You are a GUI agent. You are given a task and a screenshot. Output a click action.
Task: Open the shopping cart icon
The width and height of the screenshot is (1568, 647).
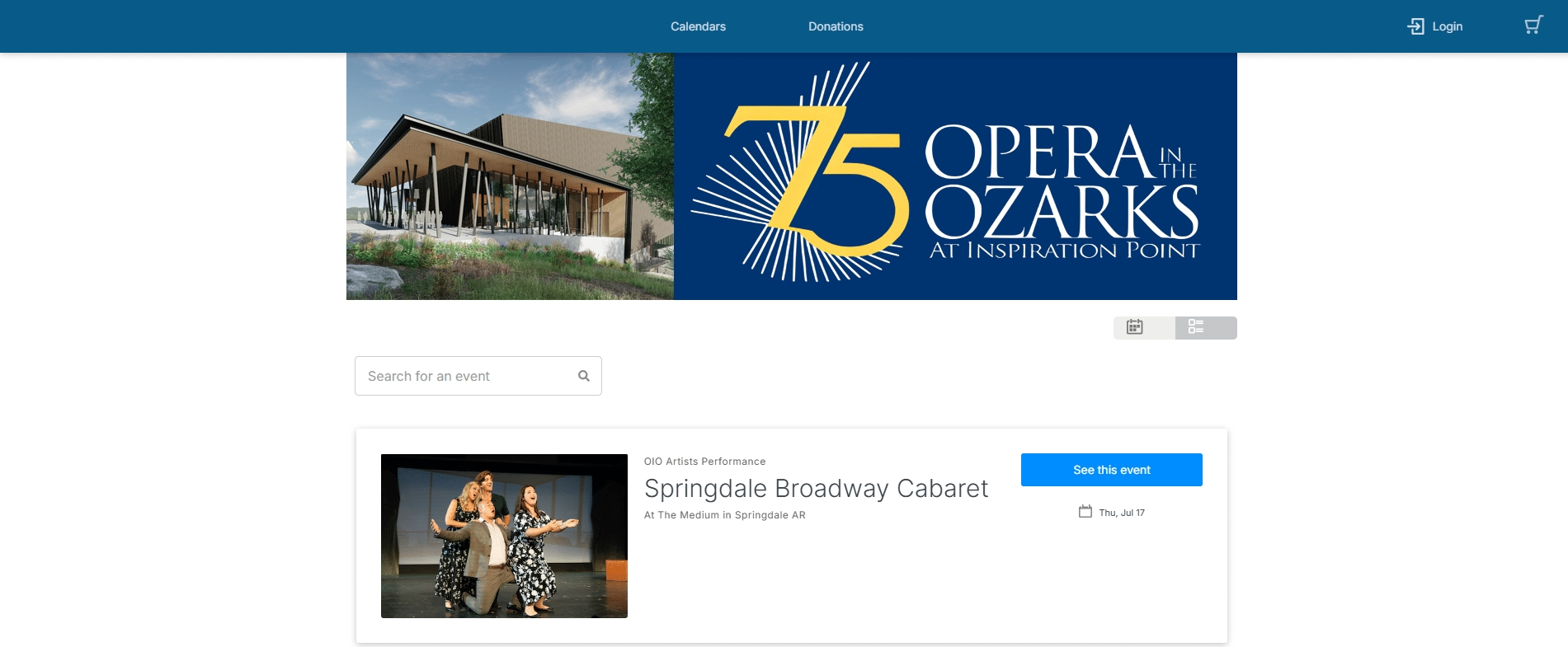[1533, 26]
